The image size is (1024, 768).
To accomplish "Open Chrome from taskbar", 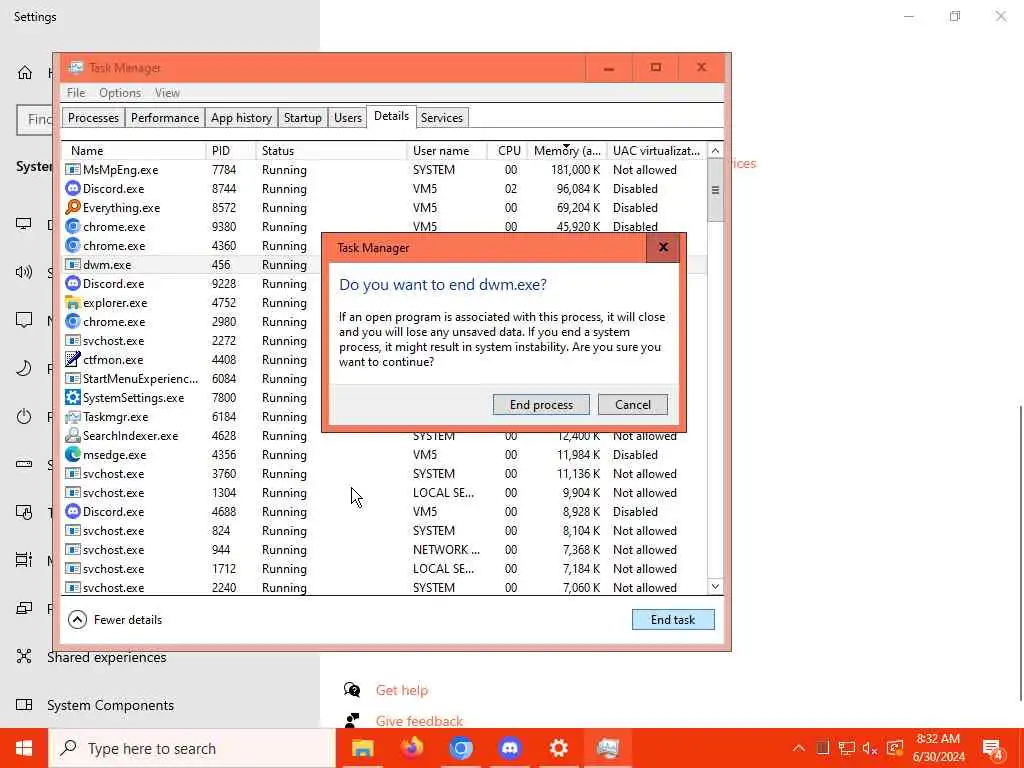I will (x=460, y=748).
